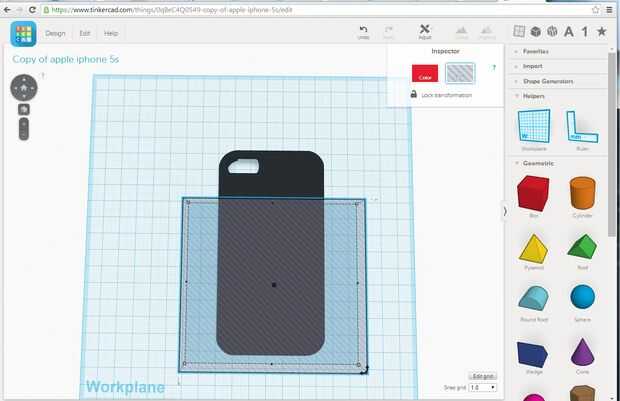The height and width of the screenshot is (401, 620).
Task: Click the grayed Ungroup icon
Action: click(487, 32)
